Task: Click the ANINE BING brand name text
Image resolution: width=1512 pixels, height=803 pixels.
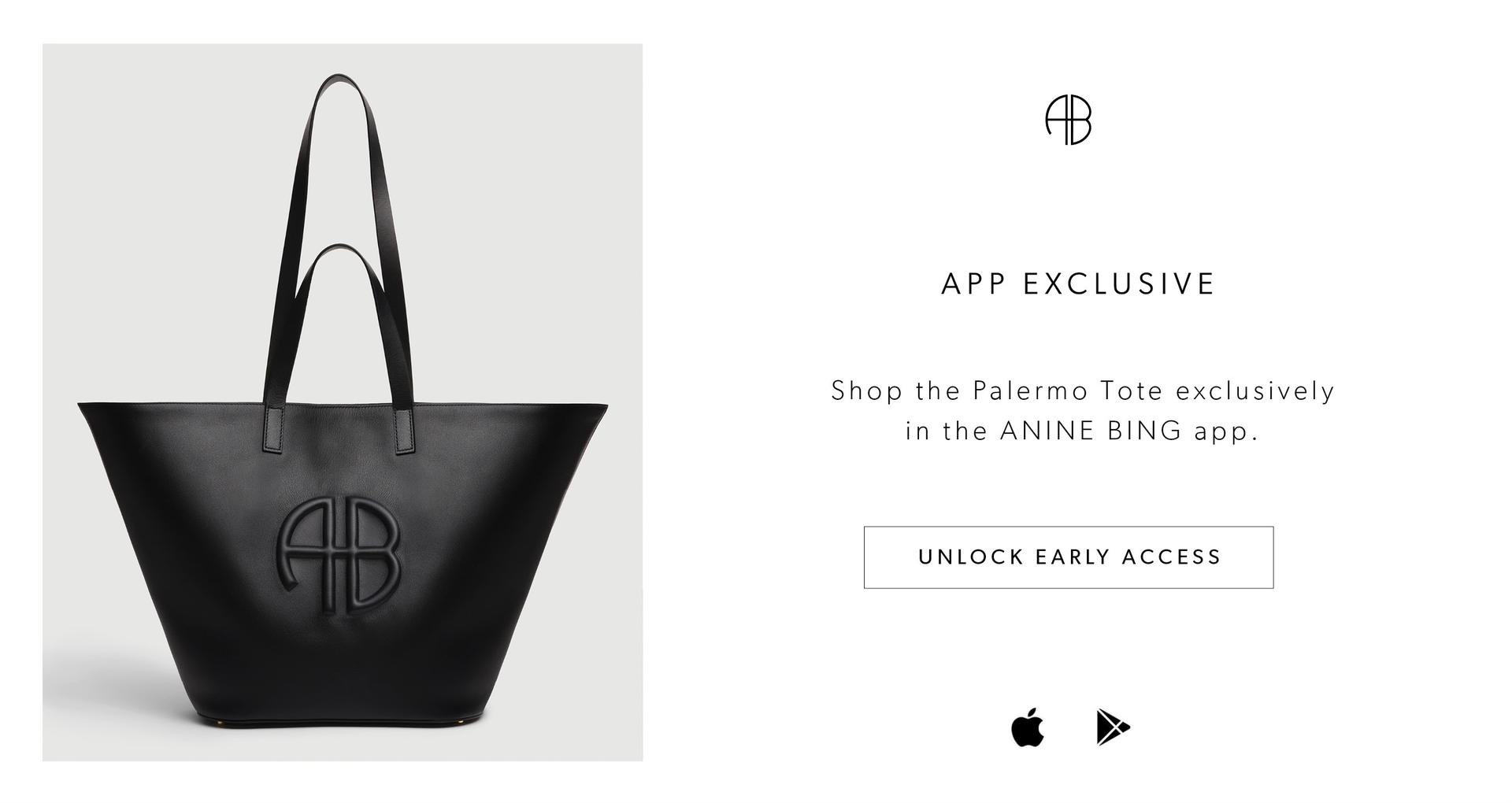Action: pos(1091,431)
